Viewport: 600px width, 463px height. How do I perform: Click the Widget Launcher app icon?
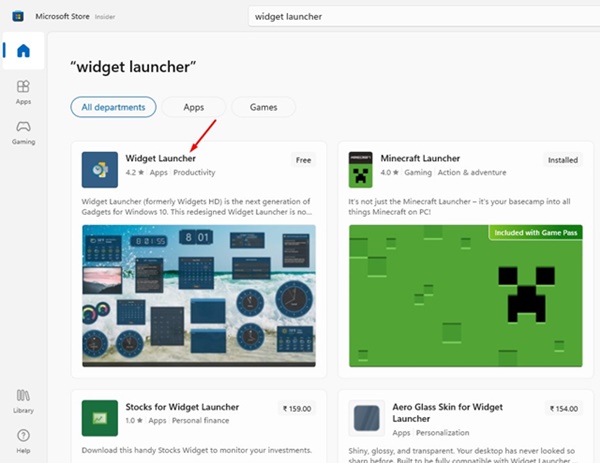99,170
